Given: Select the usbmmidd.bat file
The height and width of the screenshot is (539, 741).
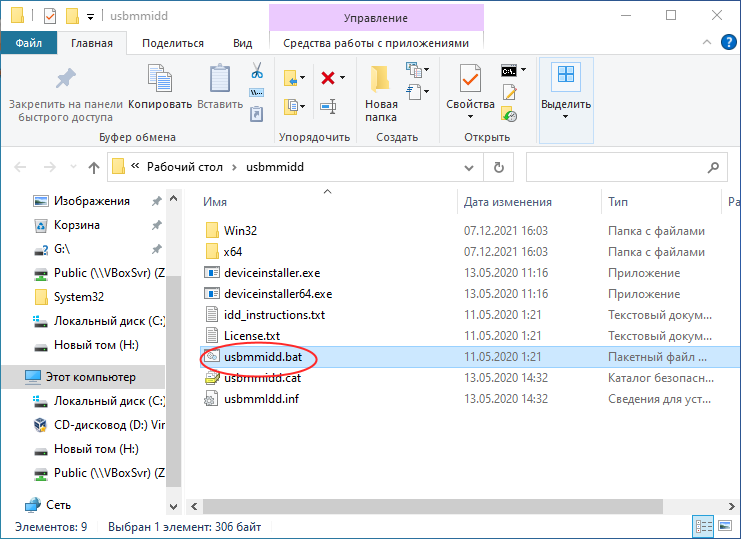Looking at the screenshot, I should coord(263,357).
